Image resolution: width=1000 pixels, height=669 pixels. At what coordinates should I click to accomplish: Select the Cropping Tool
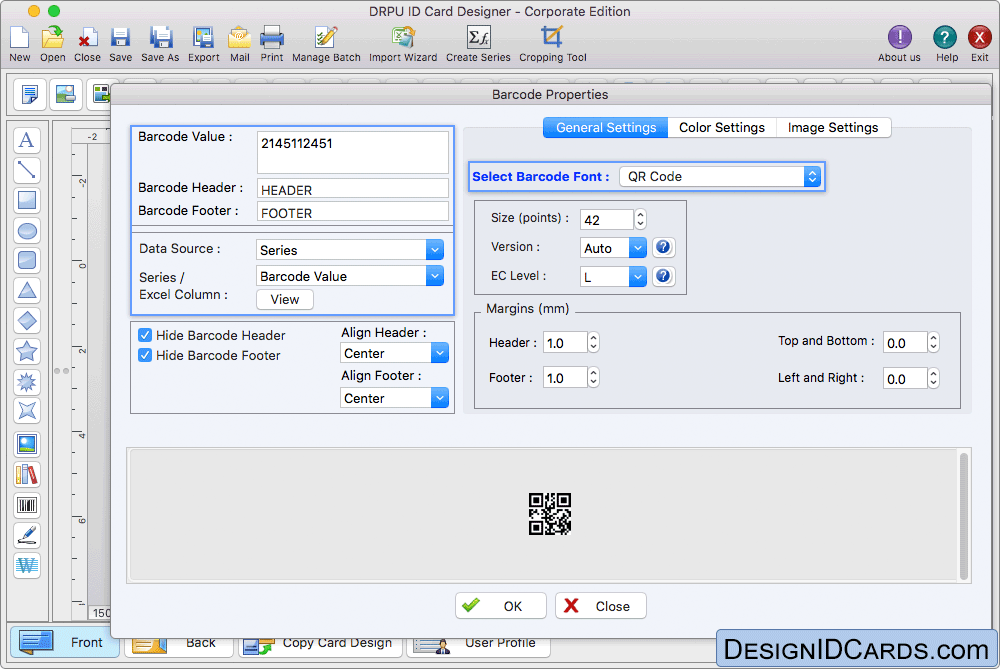[552, 43]
